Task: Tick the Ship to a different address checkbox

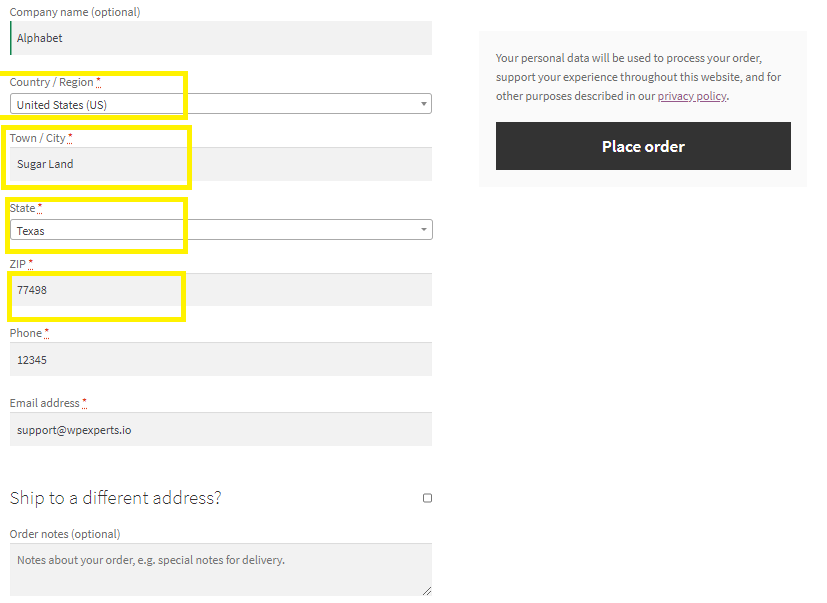Action: point(427,498)
